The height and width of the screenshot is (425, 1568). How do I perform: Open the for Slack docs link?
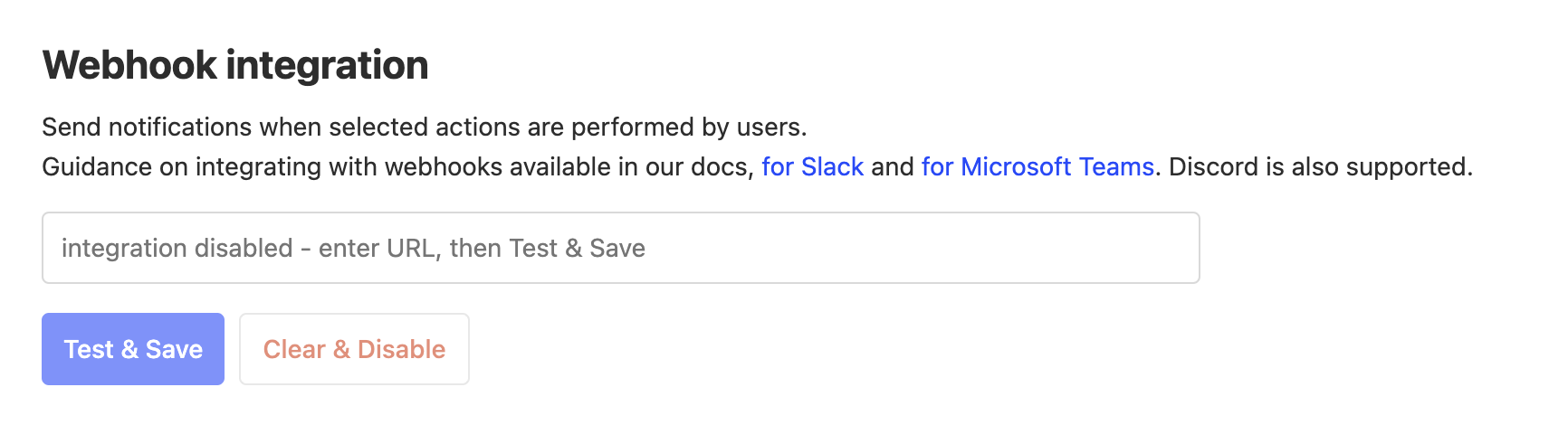812,167
